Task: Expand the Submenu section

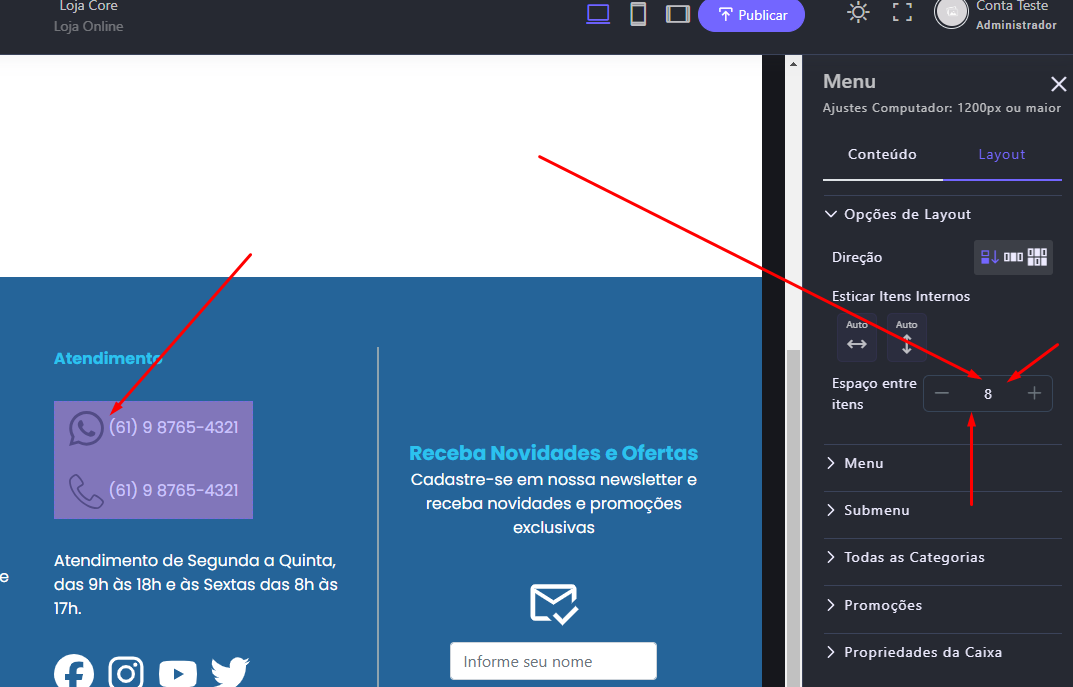Action: tap(876, 510)
